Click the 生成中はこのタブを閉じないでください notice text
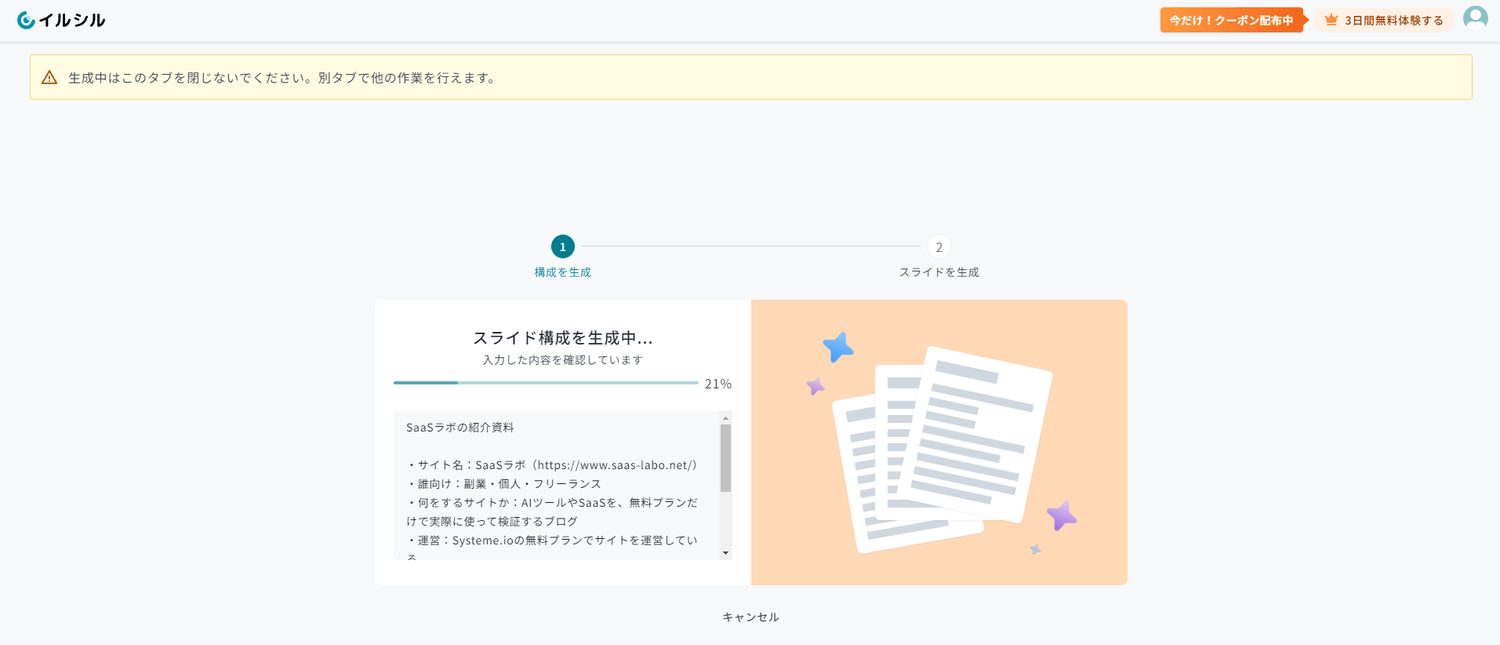 click(282, 78)
